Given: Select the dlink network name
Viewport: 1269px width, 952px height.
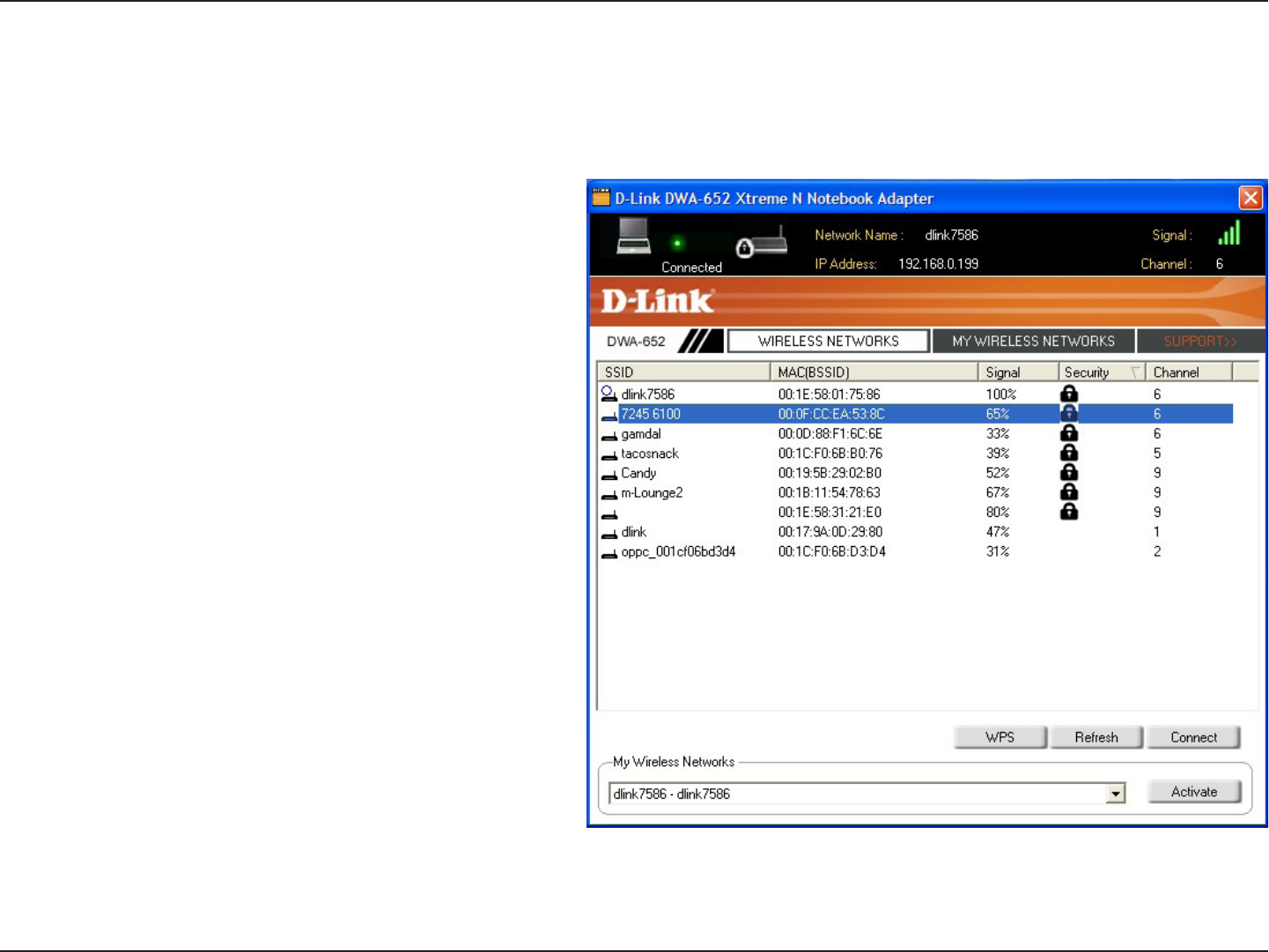Looking at the screenshot, I should 633,532.
